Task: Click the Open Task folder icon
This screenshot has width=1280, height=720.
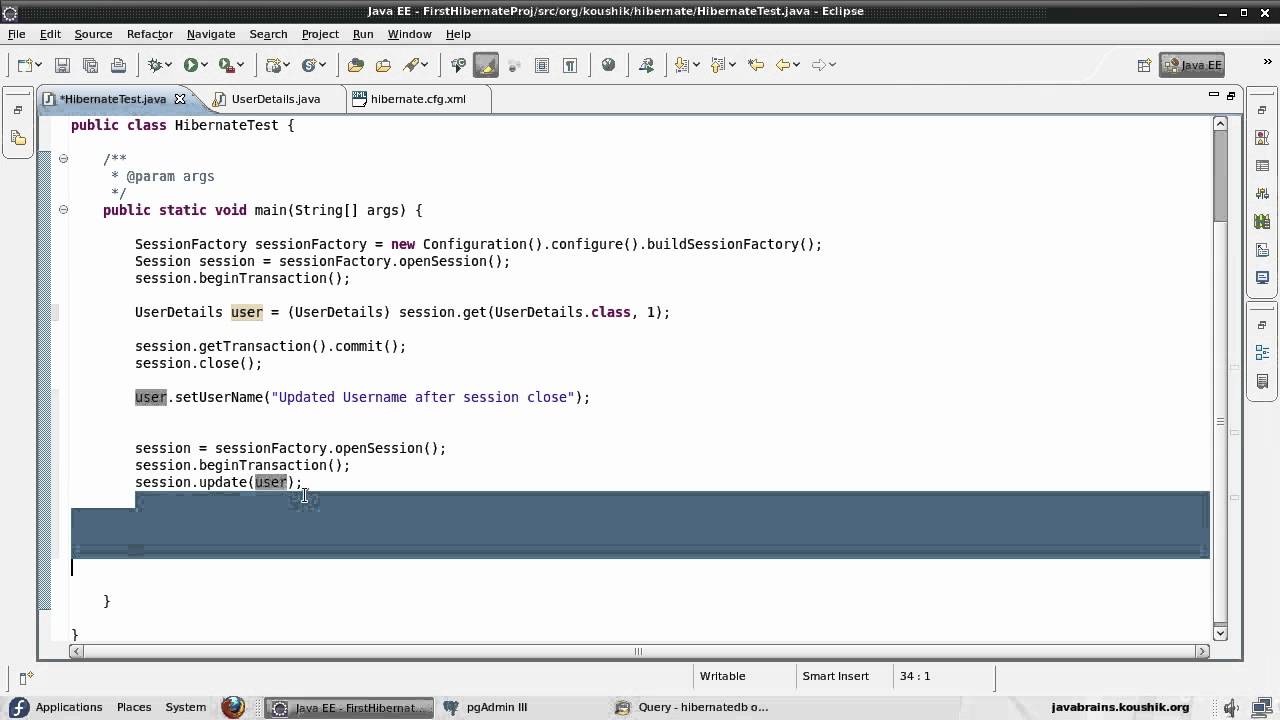Action: [x=383, y=65]
